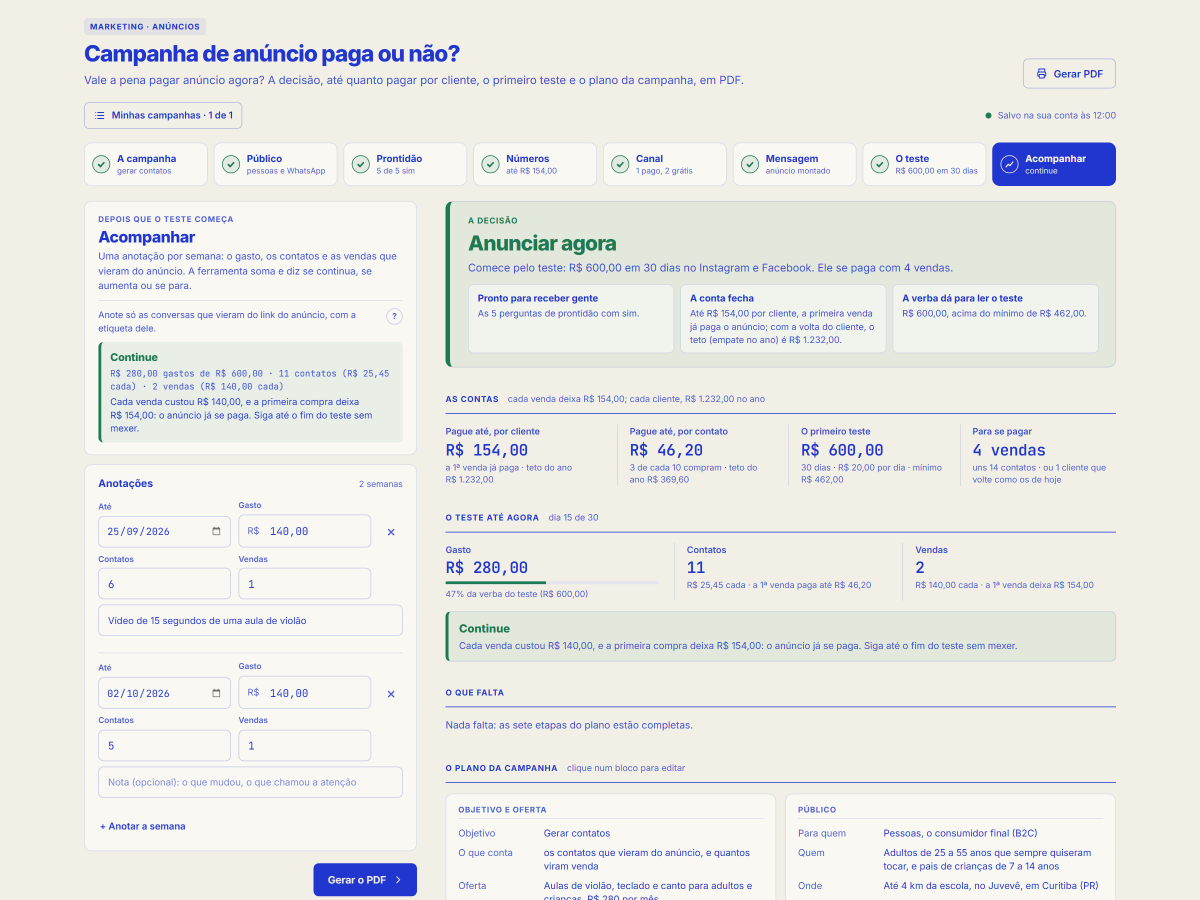
Task: Open Pronto para receber gente card
Action: tap(571, 319)
